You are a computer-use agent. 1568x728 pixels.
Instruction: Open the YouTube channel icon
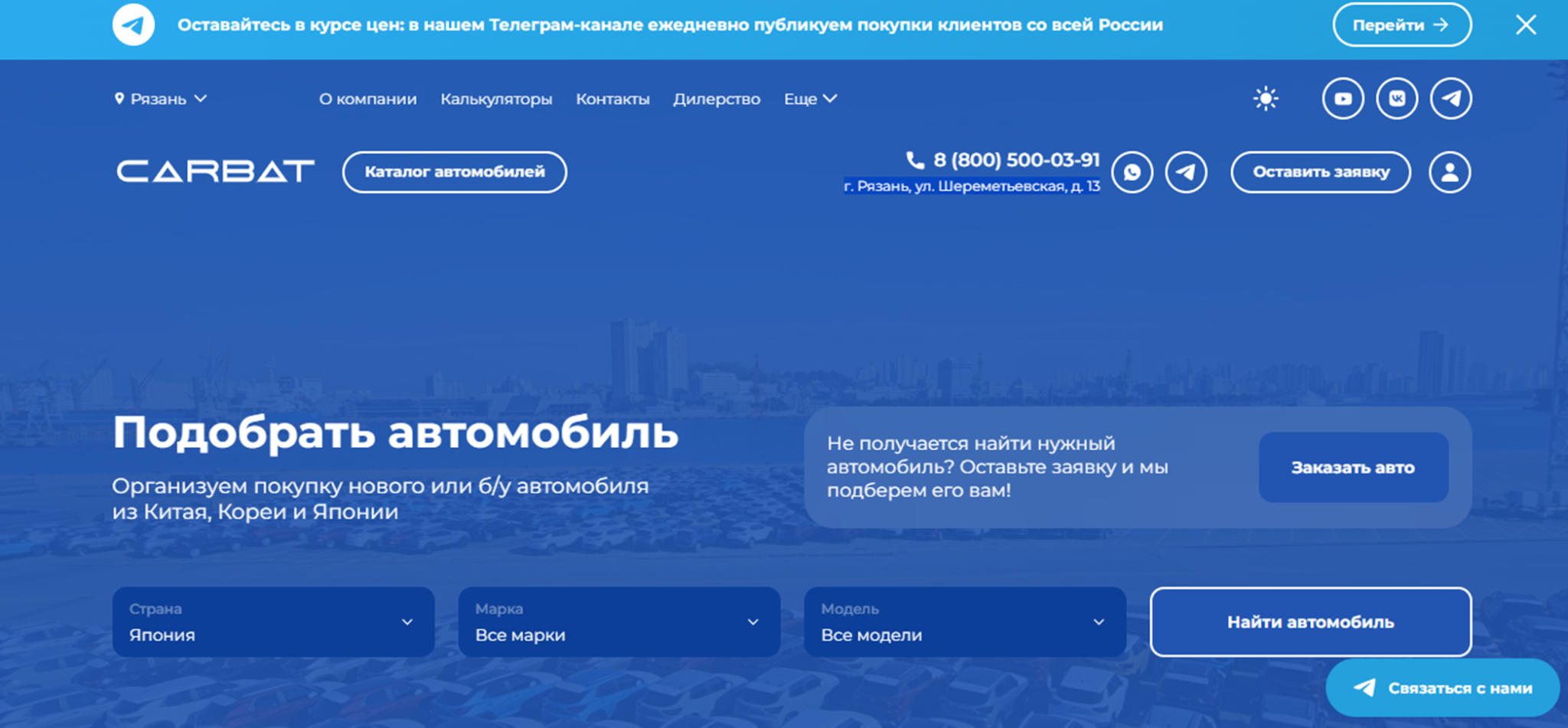pyautogui.click(x=1343, y=99)
